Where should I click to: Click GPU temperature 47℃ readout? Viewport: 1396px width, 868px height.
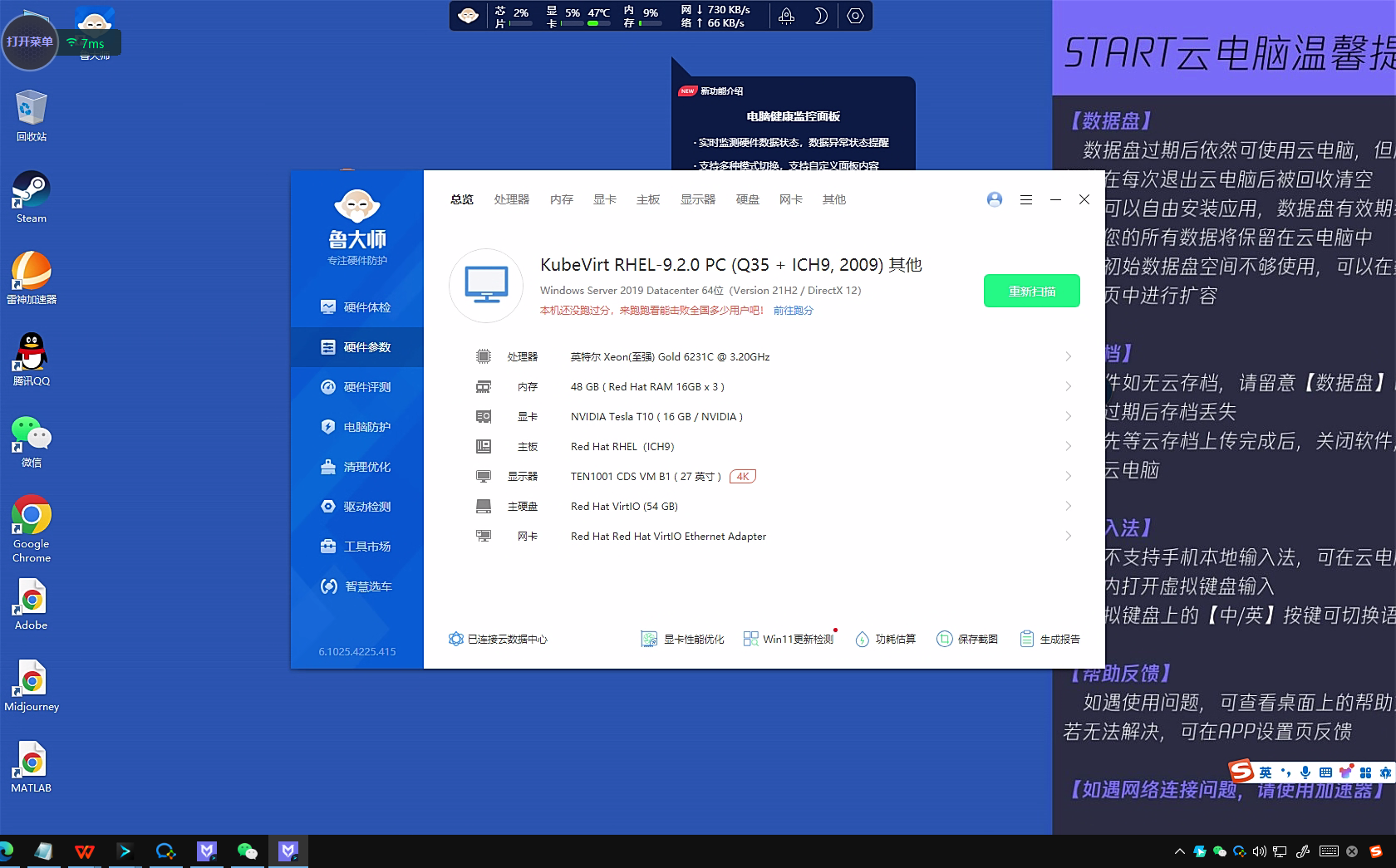(599, 12)
